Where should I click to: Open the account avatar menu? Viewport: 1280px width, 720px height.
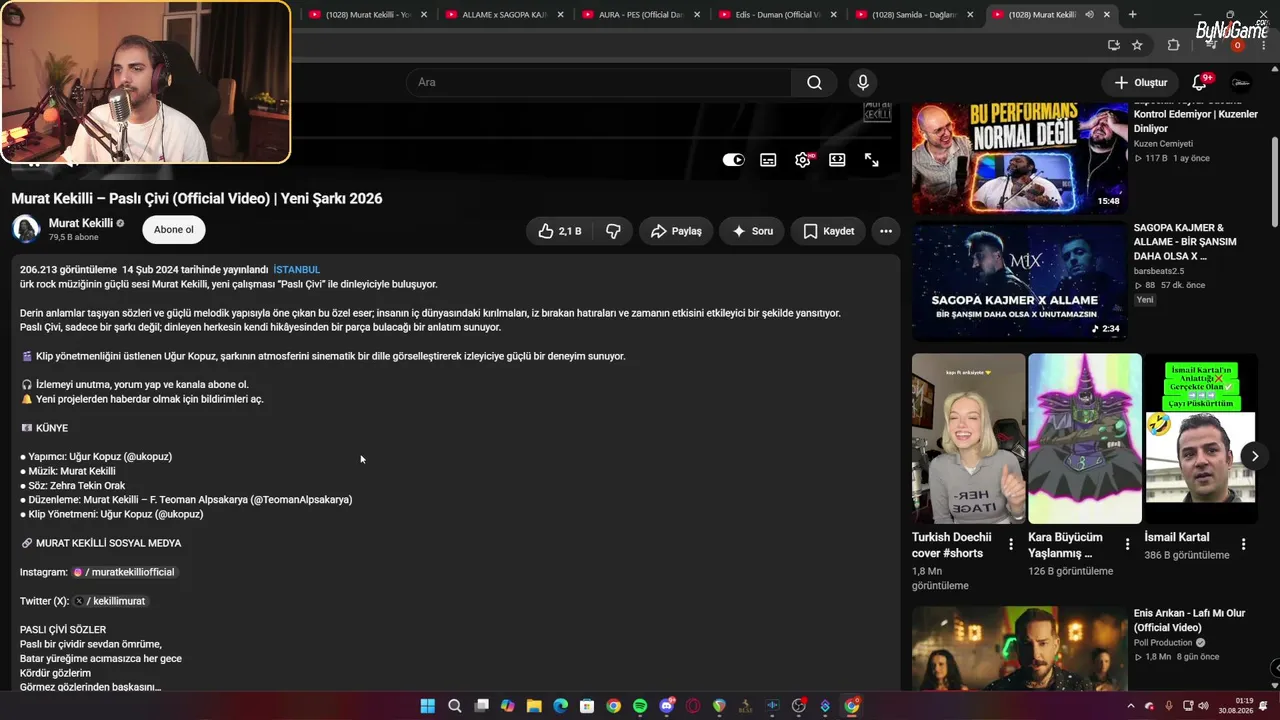coord(1241,83)
